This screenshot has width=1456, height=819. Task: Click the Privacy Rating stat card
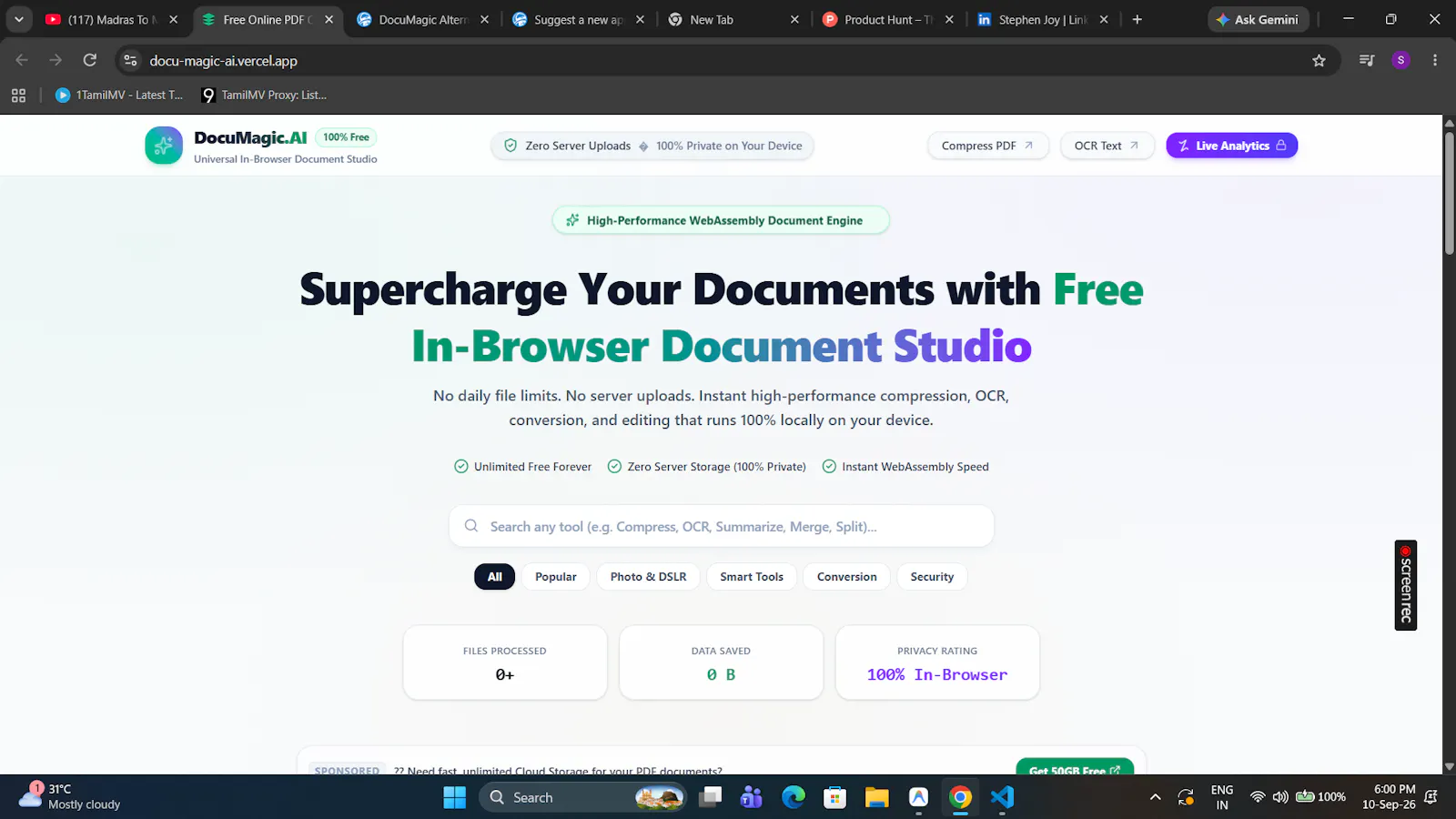point(937,662)
